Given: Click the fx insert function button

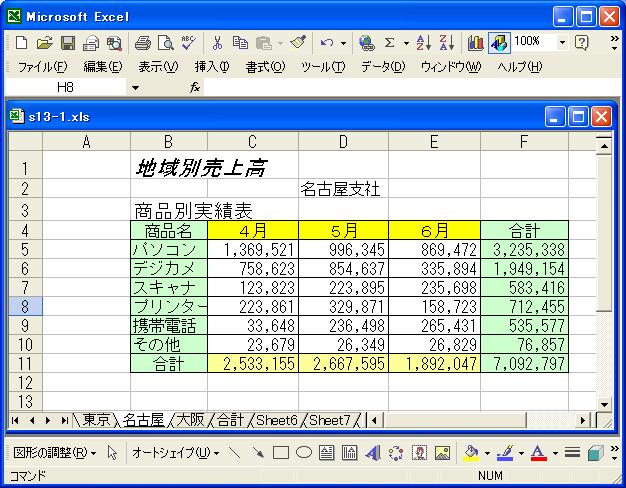Looking at the screenshot, I should 195,87.
